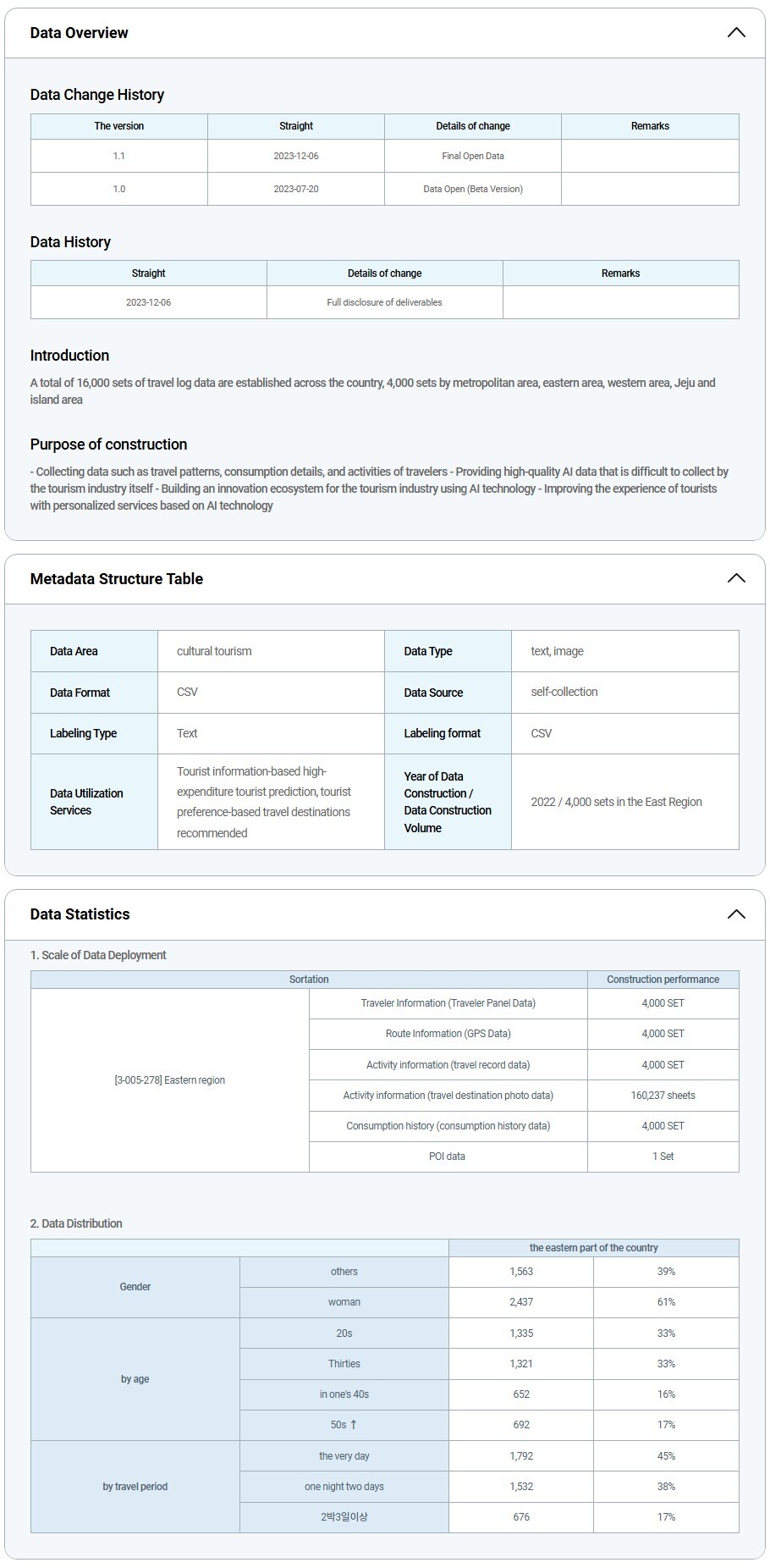Click the 'POI data' row label

pyautogui.click(x=447, y=1157)
